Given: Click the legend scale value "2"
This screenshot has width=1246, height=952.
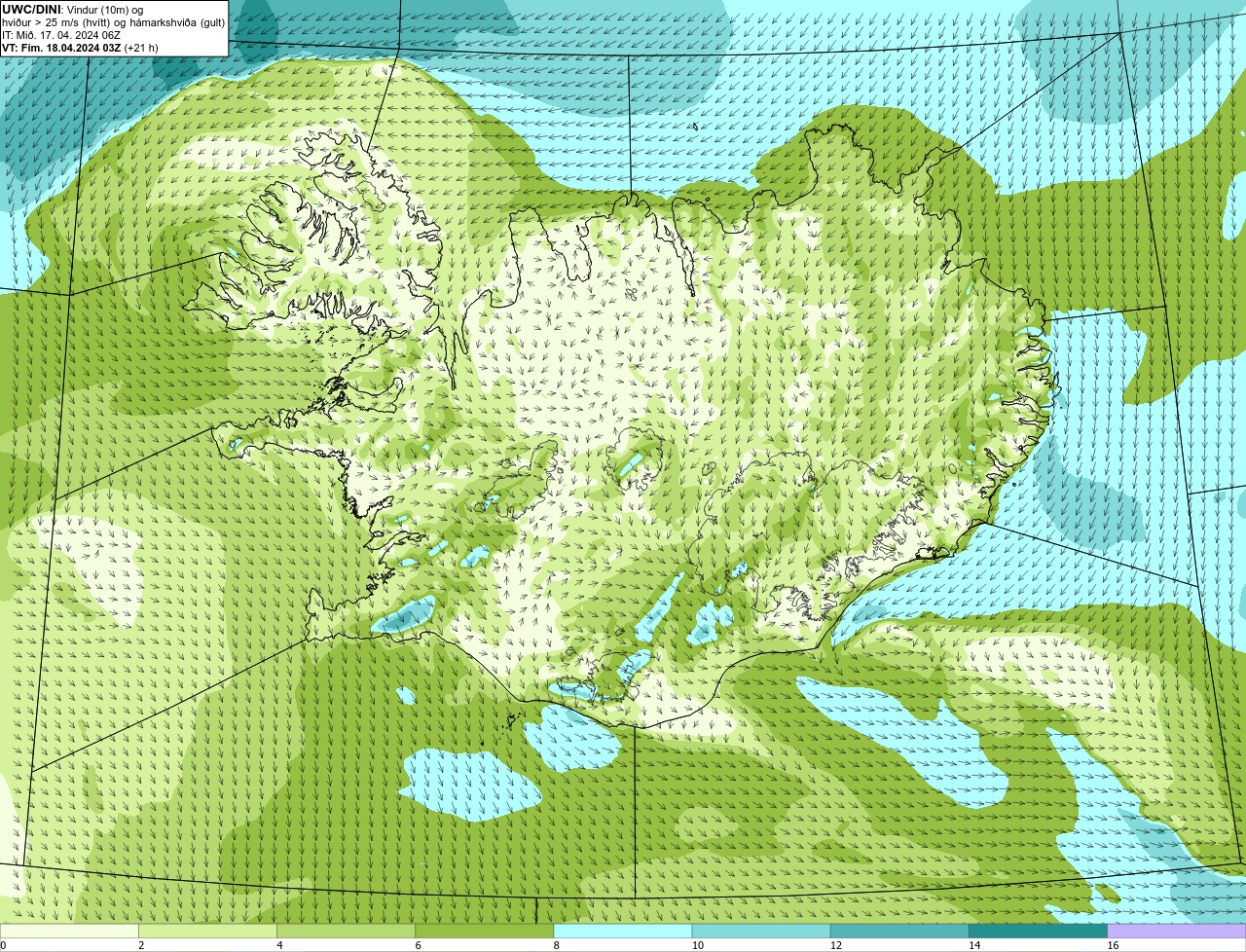Looking at the screenshot, I should coord(141,945).
